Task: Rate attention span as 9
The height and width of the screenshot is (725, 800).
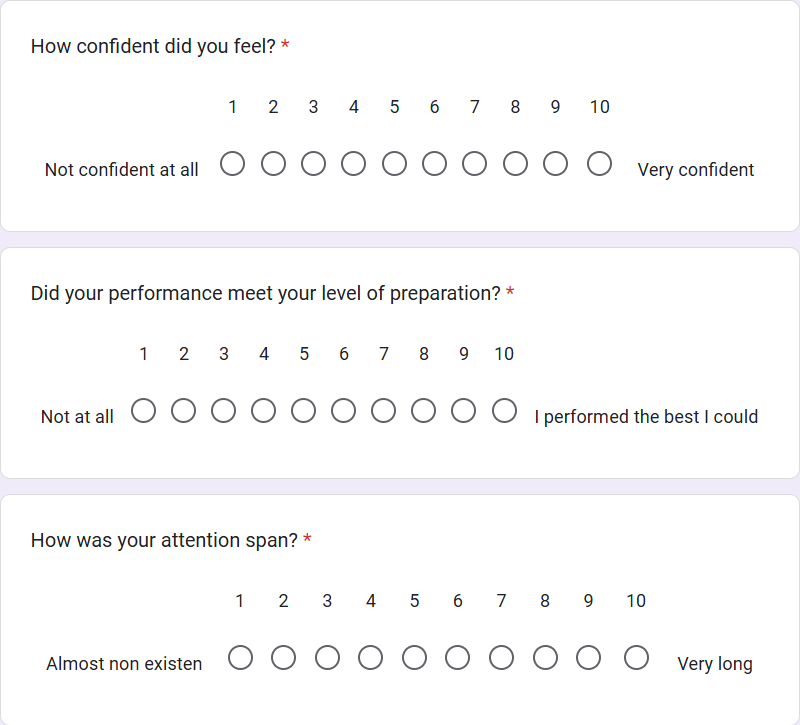Action: (588, 658)
